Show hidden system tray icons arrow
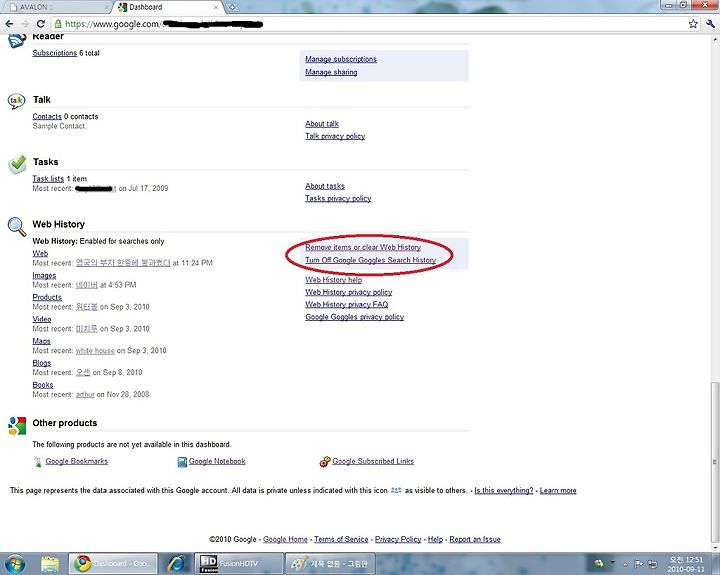Viewport: 720px width, 575px height. 625,564
